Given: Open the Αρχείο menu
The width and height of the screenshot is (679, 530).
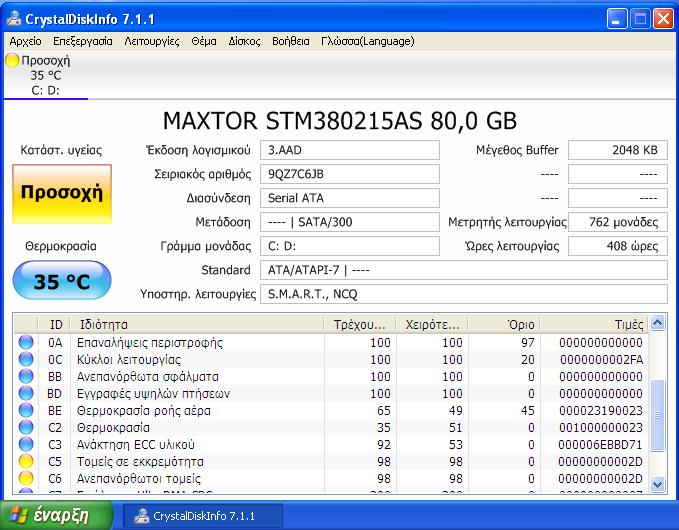Looking at the screenshot, I should (x=25, y=41).
